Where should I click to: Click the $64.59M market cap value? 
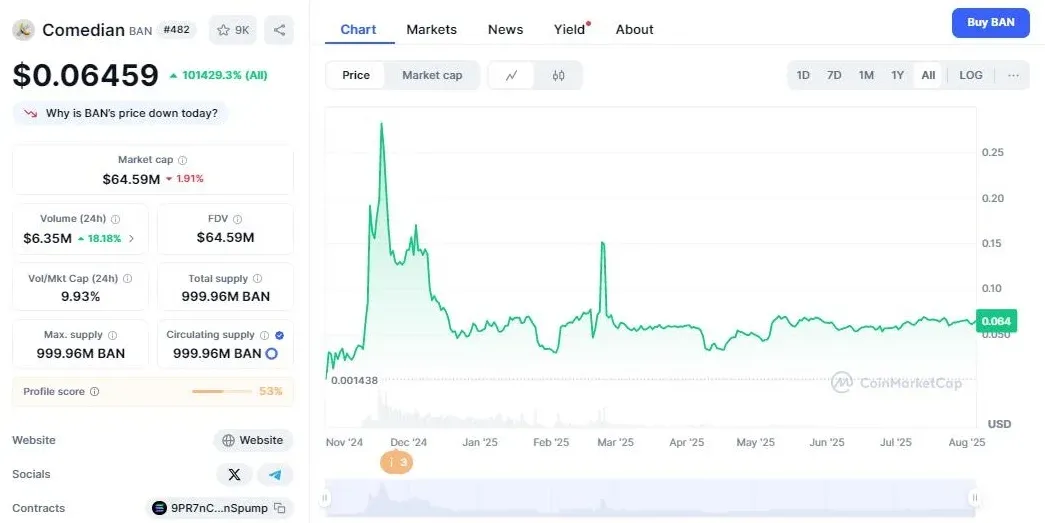(131, 179)
